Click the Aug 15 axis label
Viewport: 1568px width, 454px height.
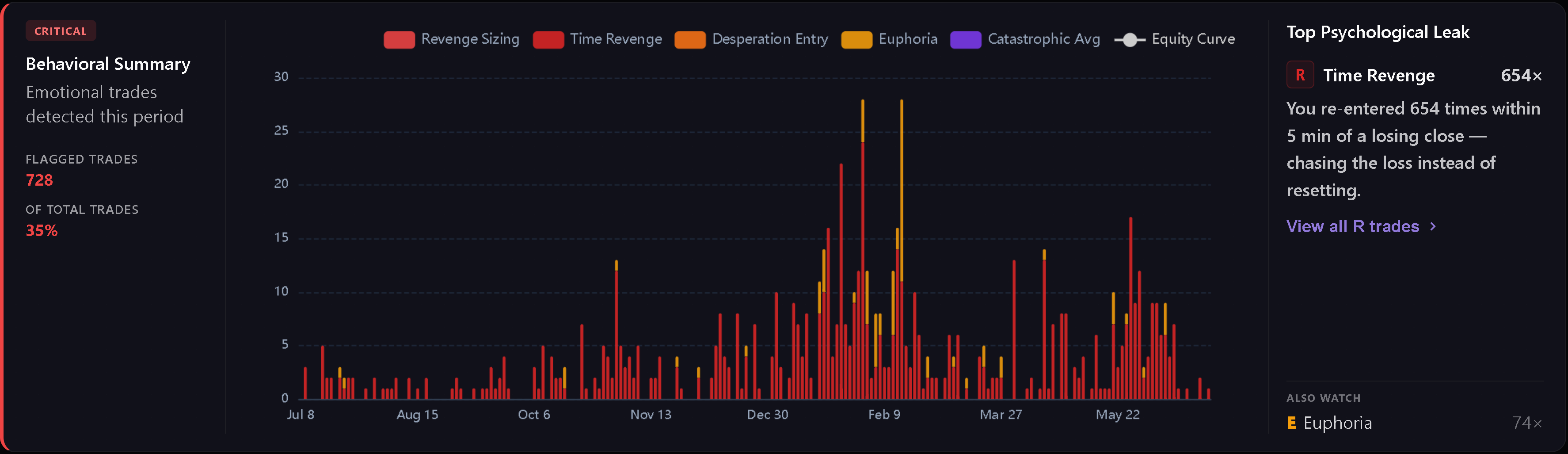417,415
